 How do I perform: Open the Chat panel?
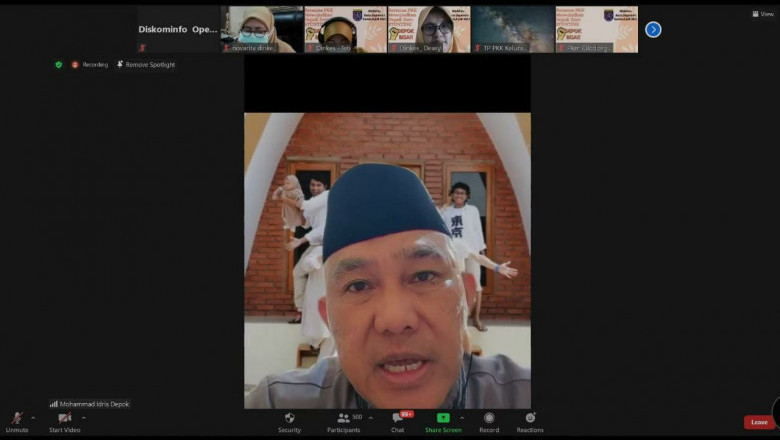point(398,421)
